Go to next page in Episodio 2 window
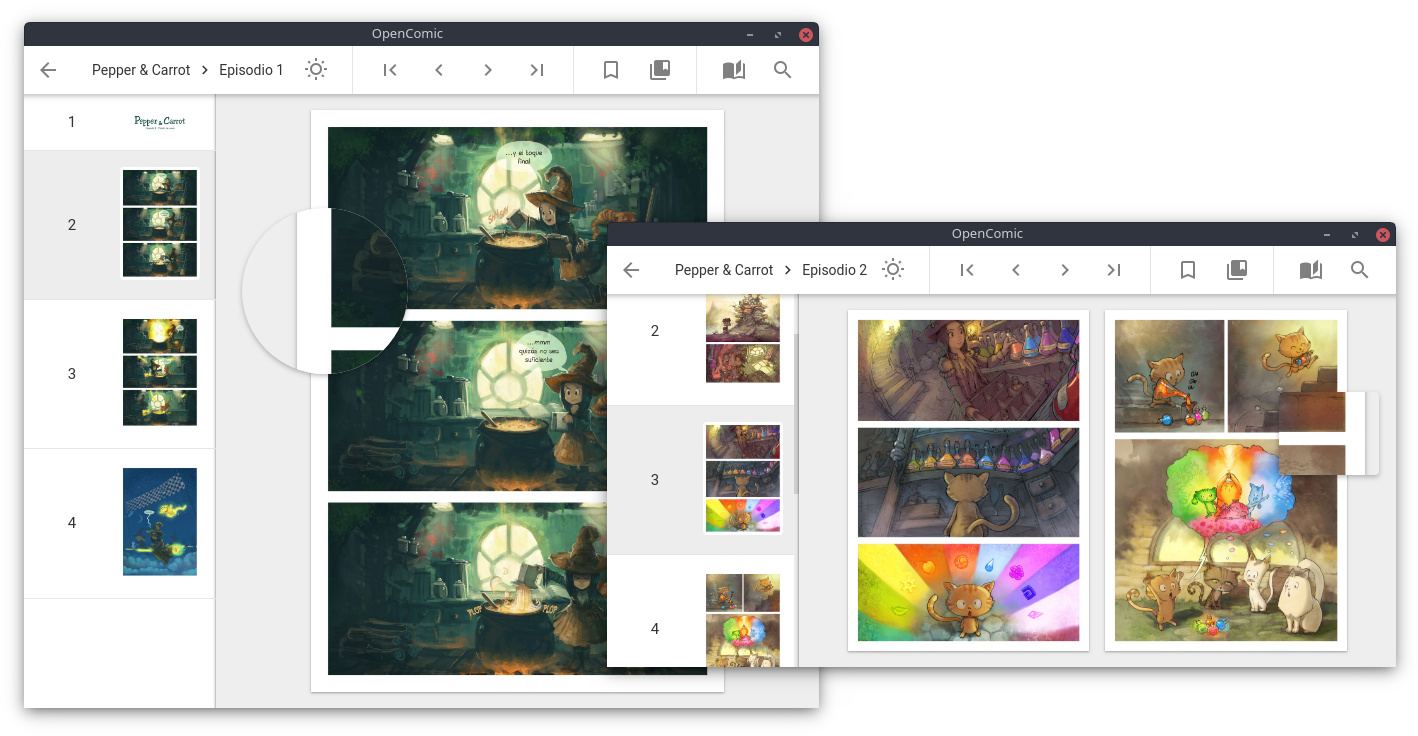Viewport: 1418px width, 736px height. [x=1065, y=270]
